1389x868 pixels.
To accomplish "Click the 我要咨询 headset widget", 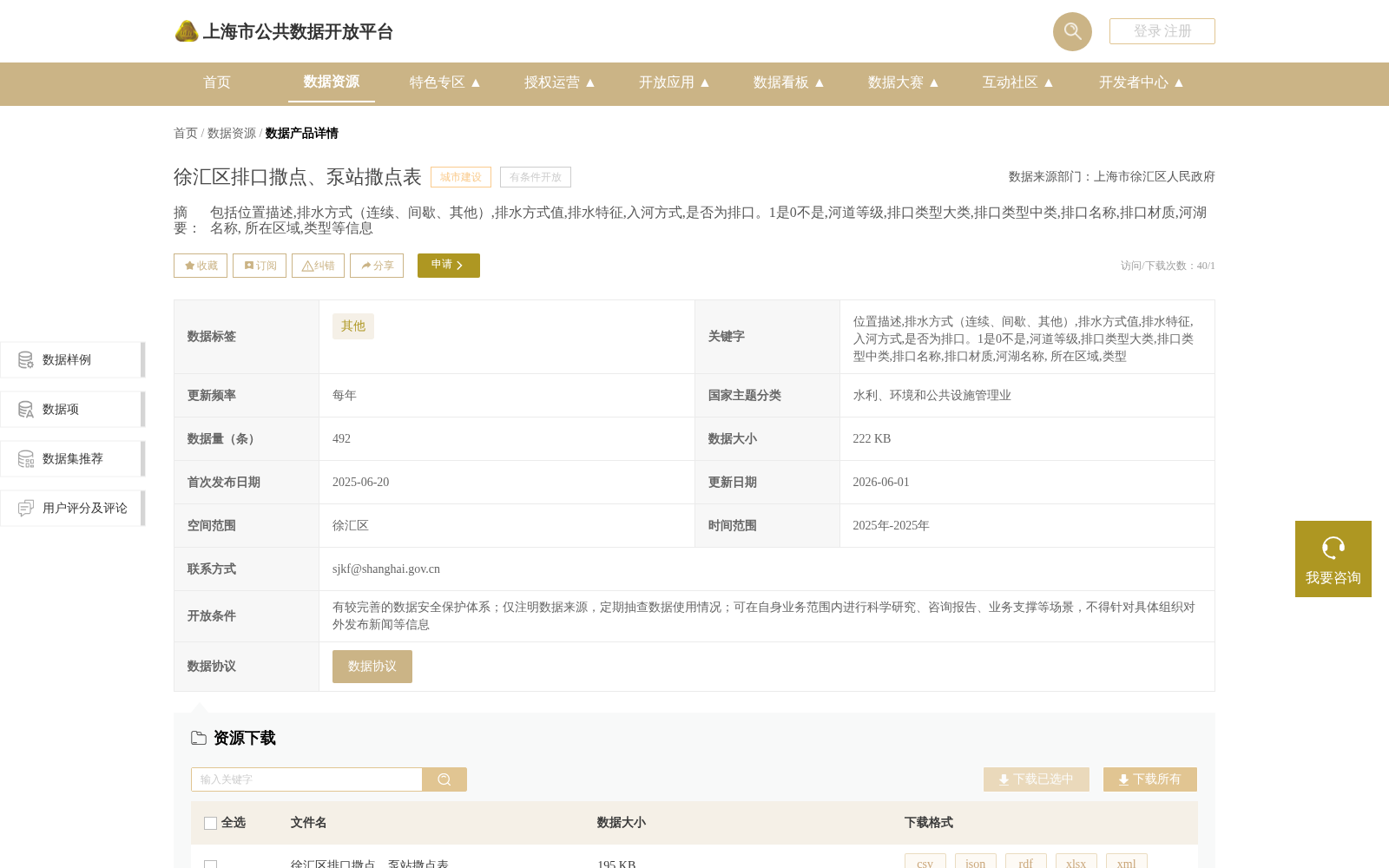I will tap(1333, 559).
